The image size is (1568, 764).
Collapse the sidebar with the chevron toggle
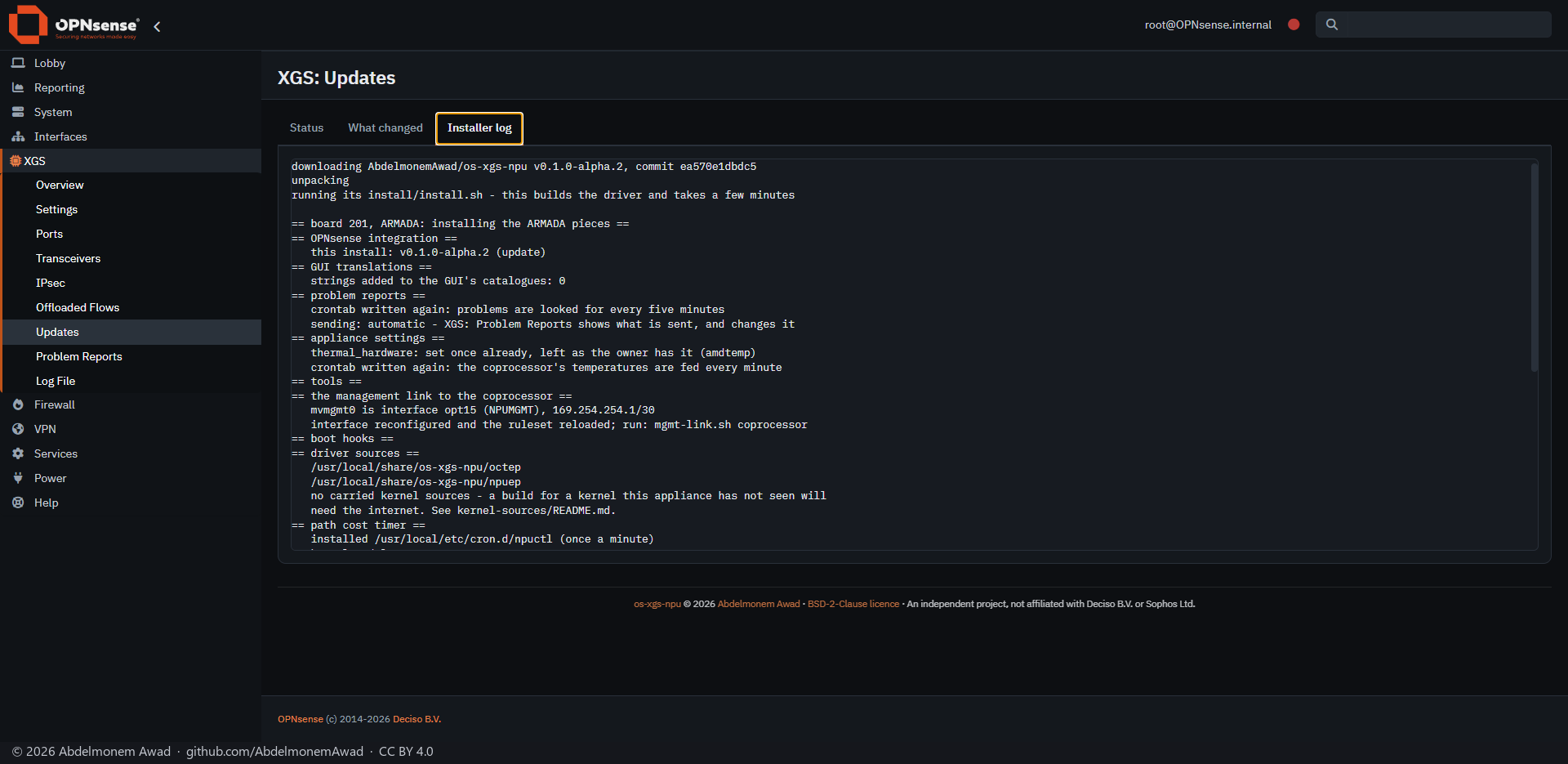tap(157, 26)
